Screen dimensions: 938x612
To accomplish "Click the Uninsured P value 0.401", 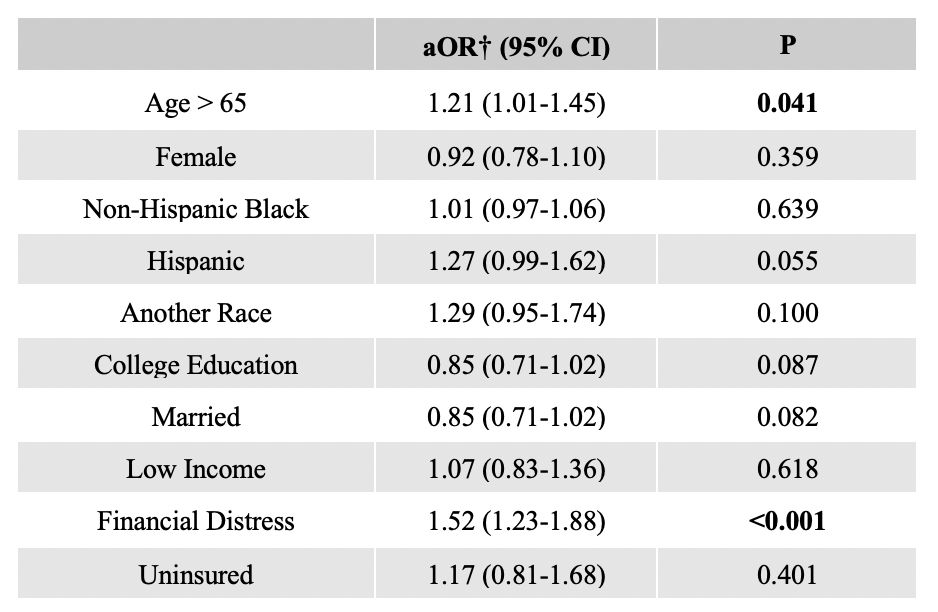I will click(x=787, y=575).
